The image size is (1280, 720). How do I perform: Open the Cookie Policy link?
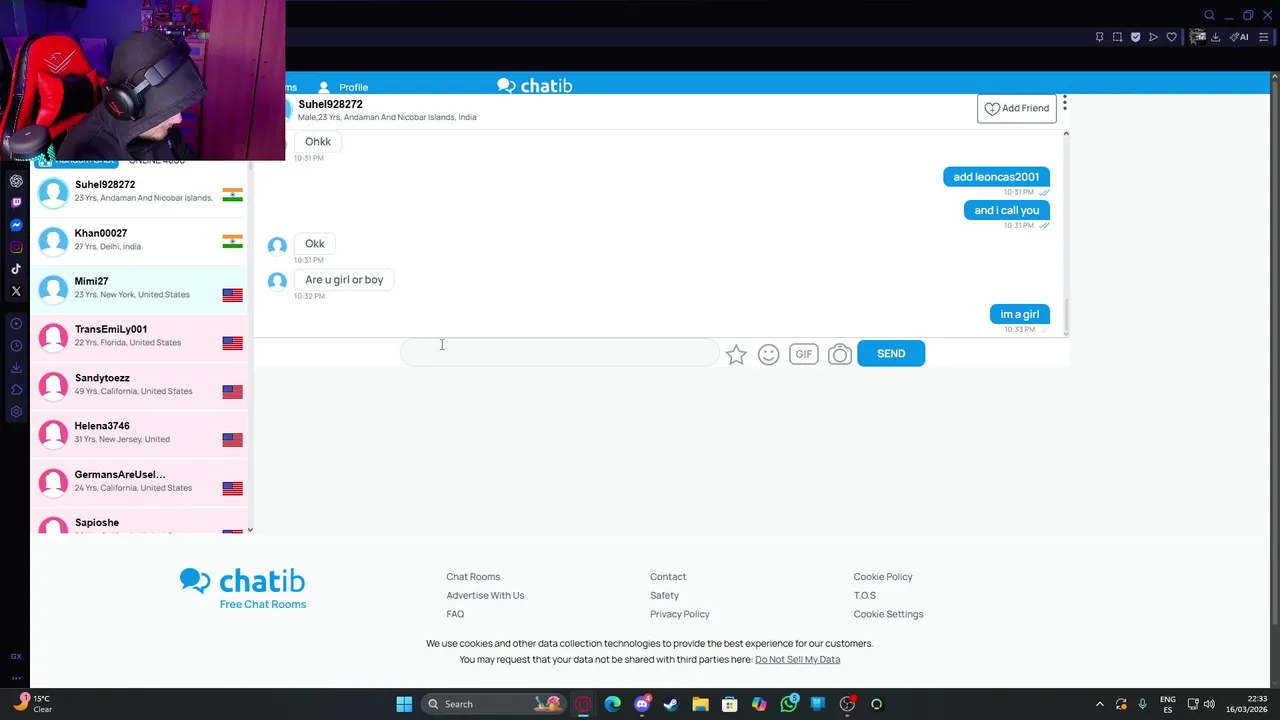click(883, 577)
